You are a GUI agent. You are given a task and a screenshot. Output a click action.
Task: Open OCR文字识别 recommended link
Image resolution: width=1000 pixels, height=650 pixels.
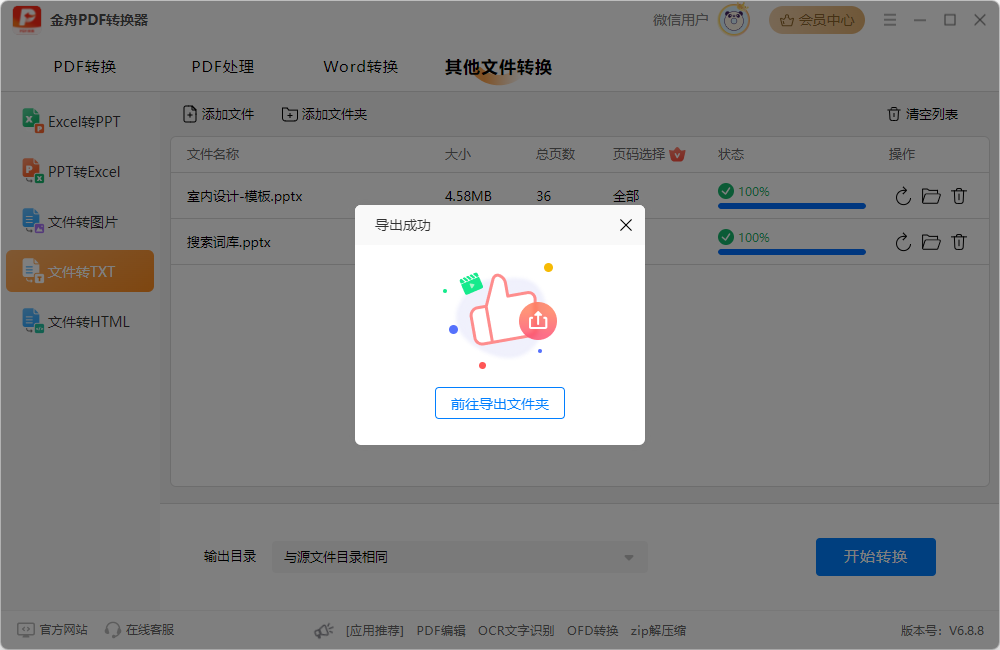click(516, 631)
